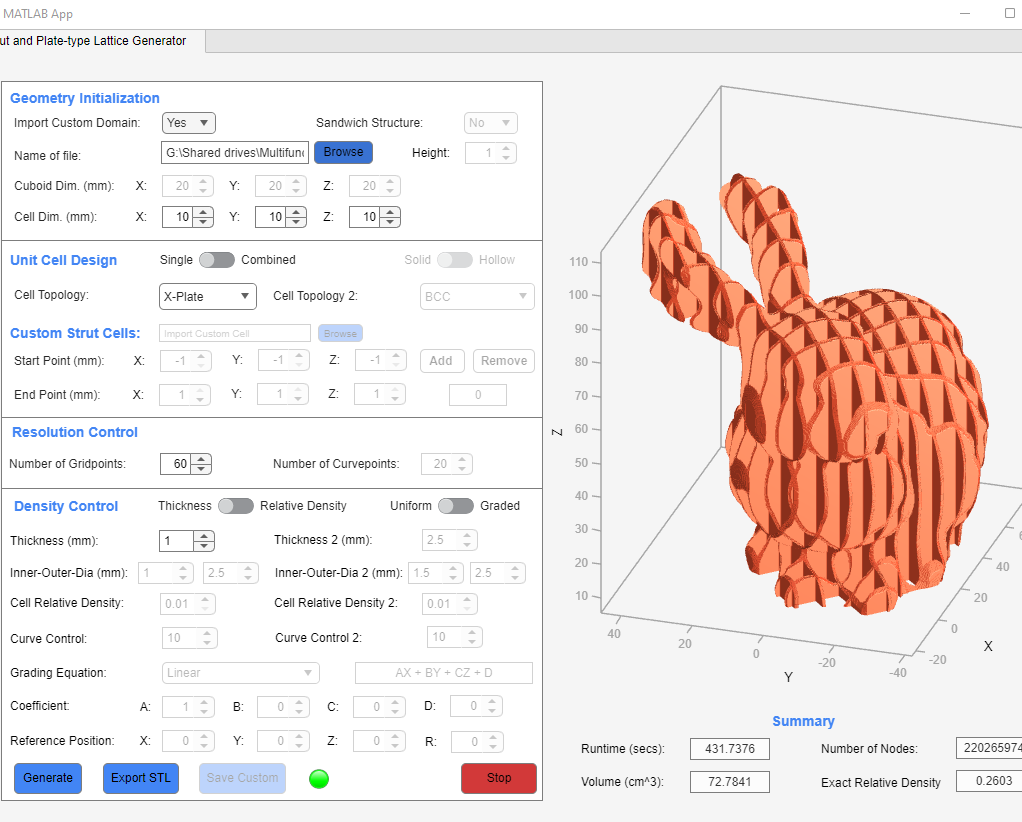Viewport: 1022px width, 822px height.
Task: Click the Runtime (secs) value box
Action: click(x=730, y=749)
